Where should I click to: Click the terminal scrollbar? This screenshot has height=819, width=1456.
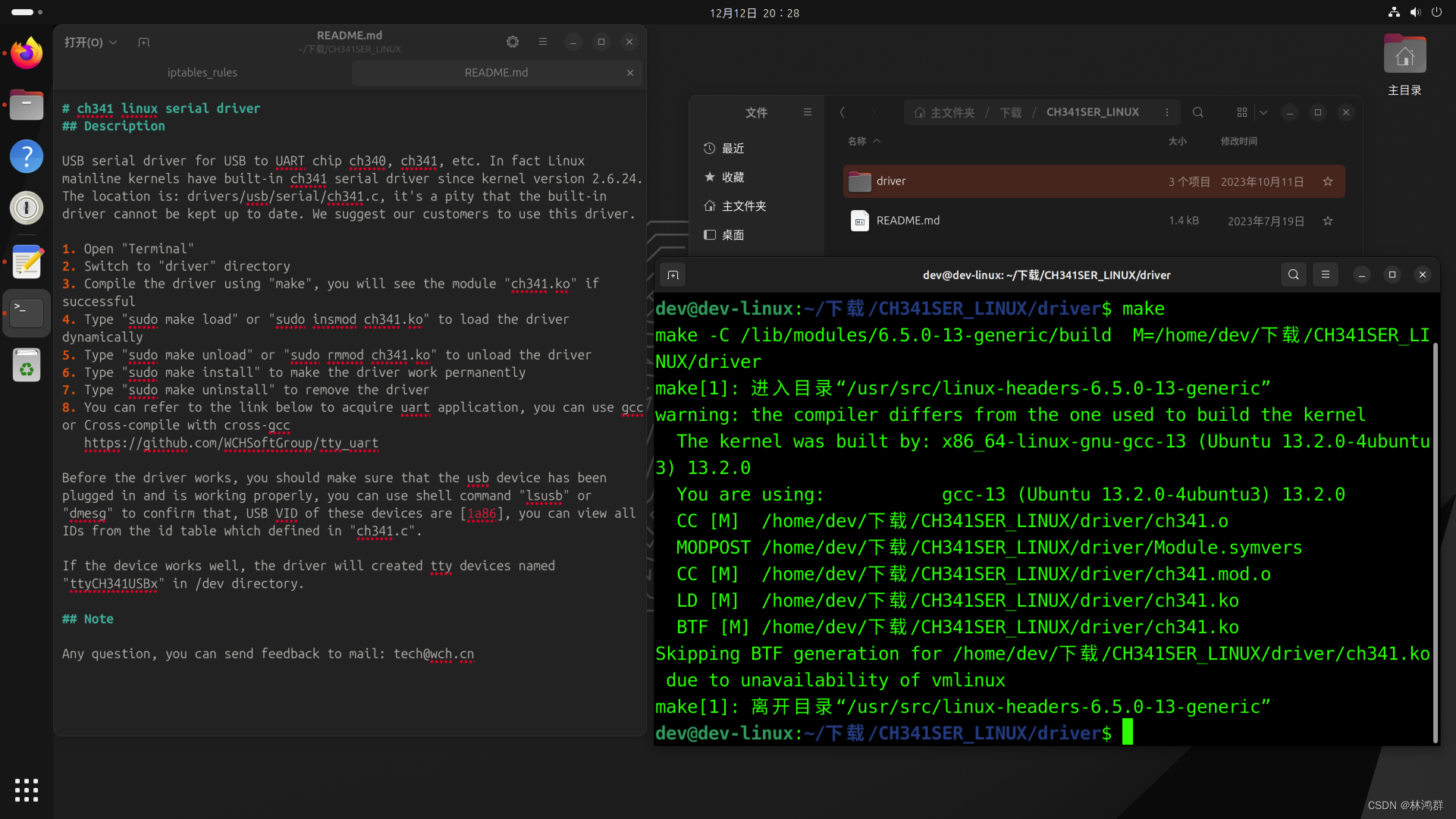(1436, 542)
